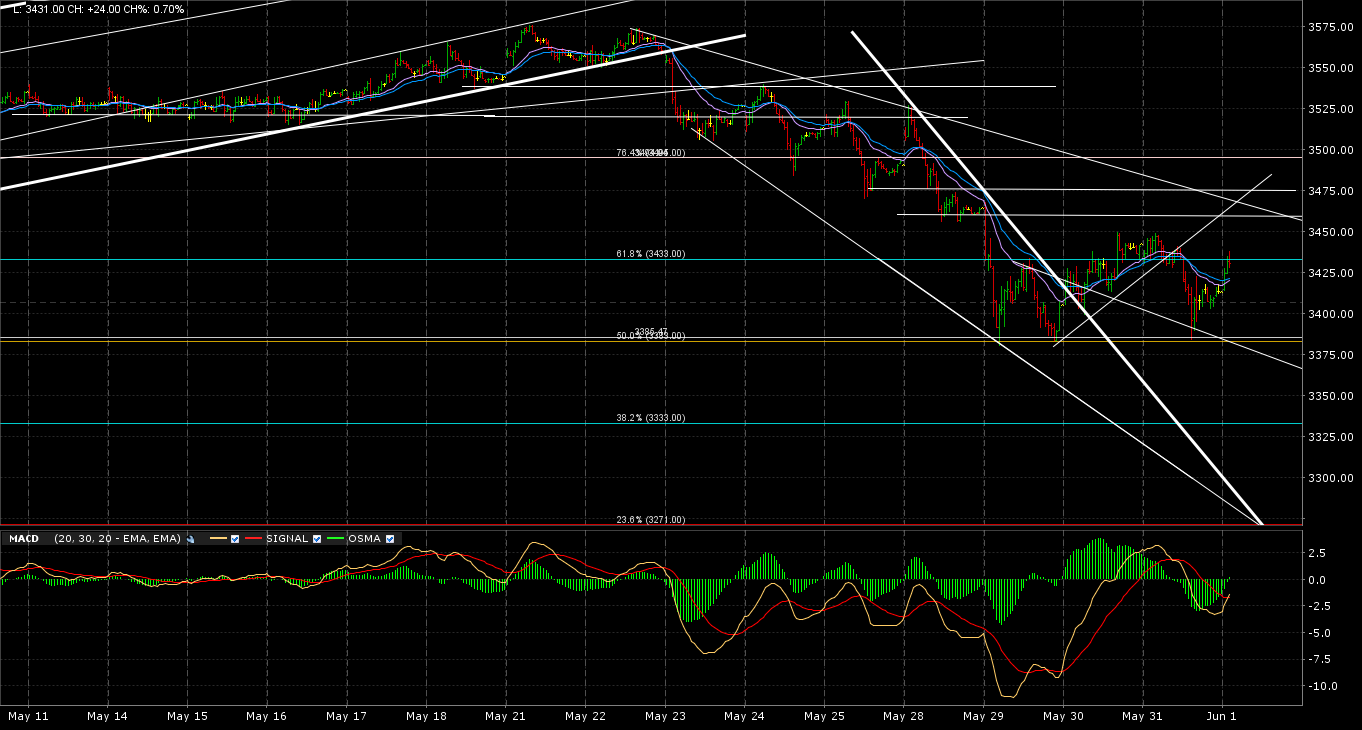Click the SIGNAL legend label
This screenshot has width=1362, height=730.
(x=289, y=539)
